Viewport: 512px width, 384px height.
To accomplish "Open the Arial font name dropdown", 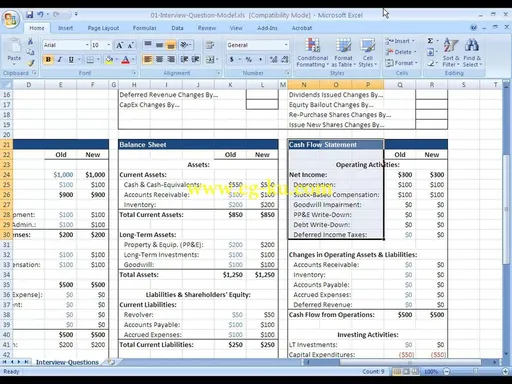I will [87, 45].
